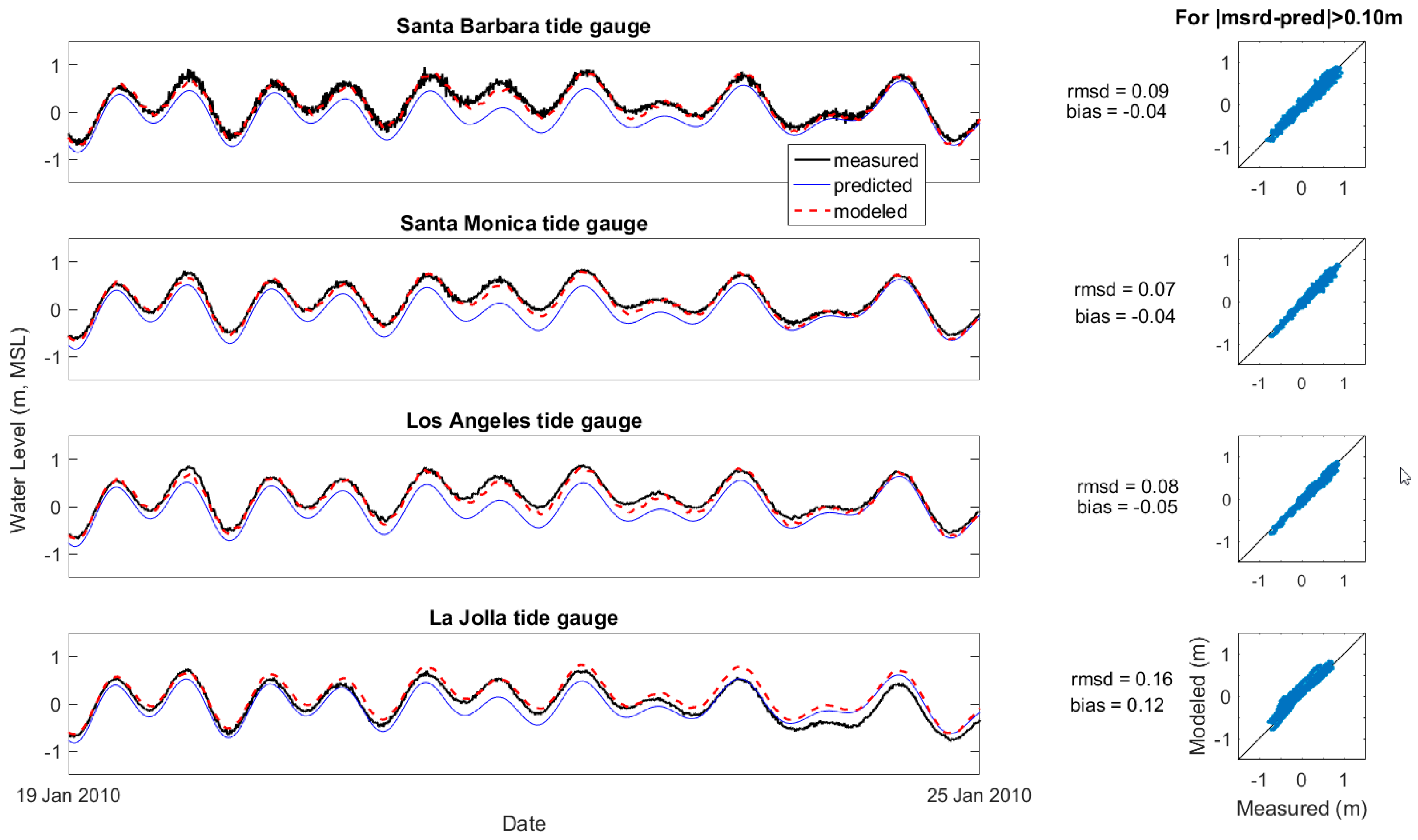Viewport: 1418px width, 840px height.
Task: Click the Santa Monica tide gauge title
Action: coord(524,224)
